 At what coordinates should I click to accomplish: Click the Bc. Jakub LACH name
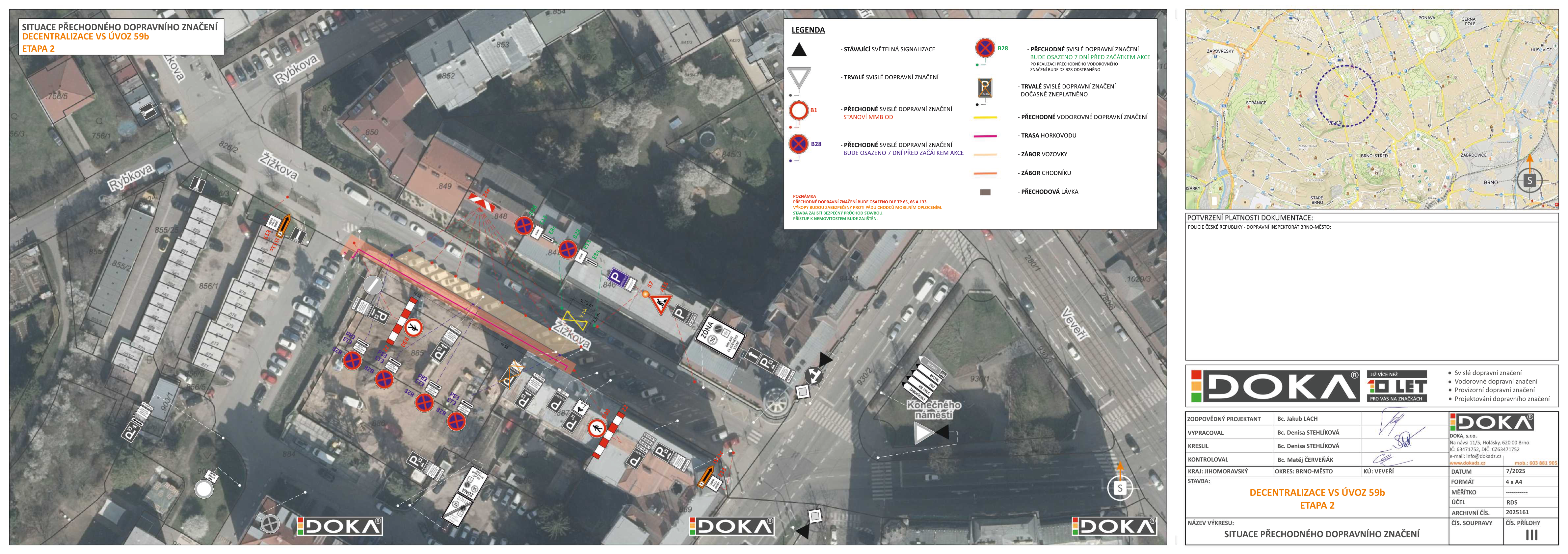(1297, 419)
